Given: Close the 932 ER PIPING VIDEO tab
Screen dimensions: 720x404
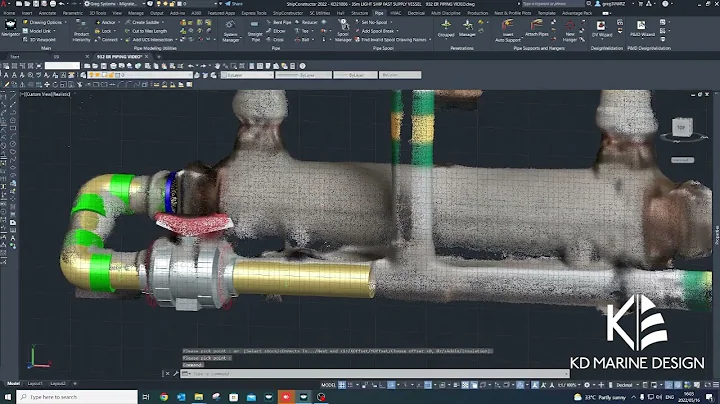Looking at the screenshot, I should point(147,56).
